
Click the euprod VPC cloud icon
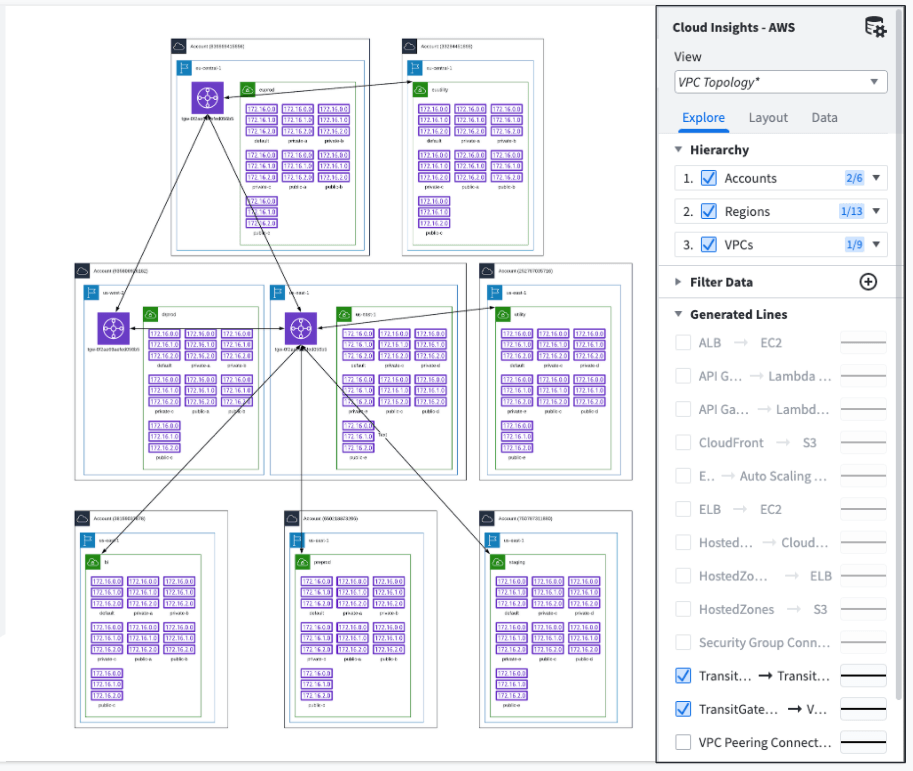248,90
